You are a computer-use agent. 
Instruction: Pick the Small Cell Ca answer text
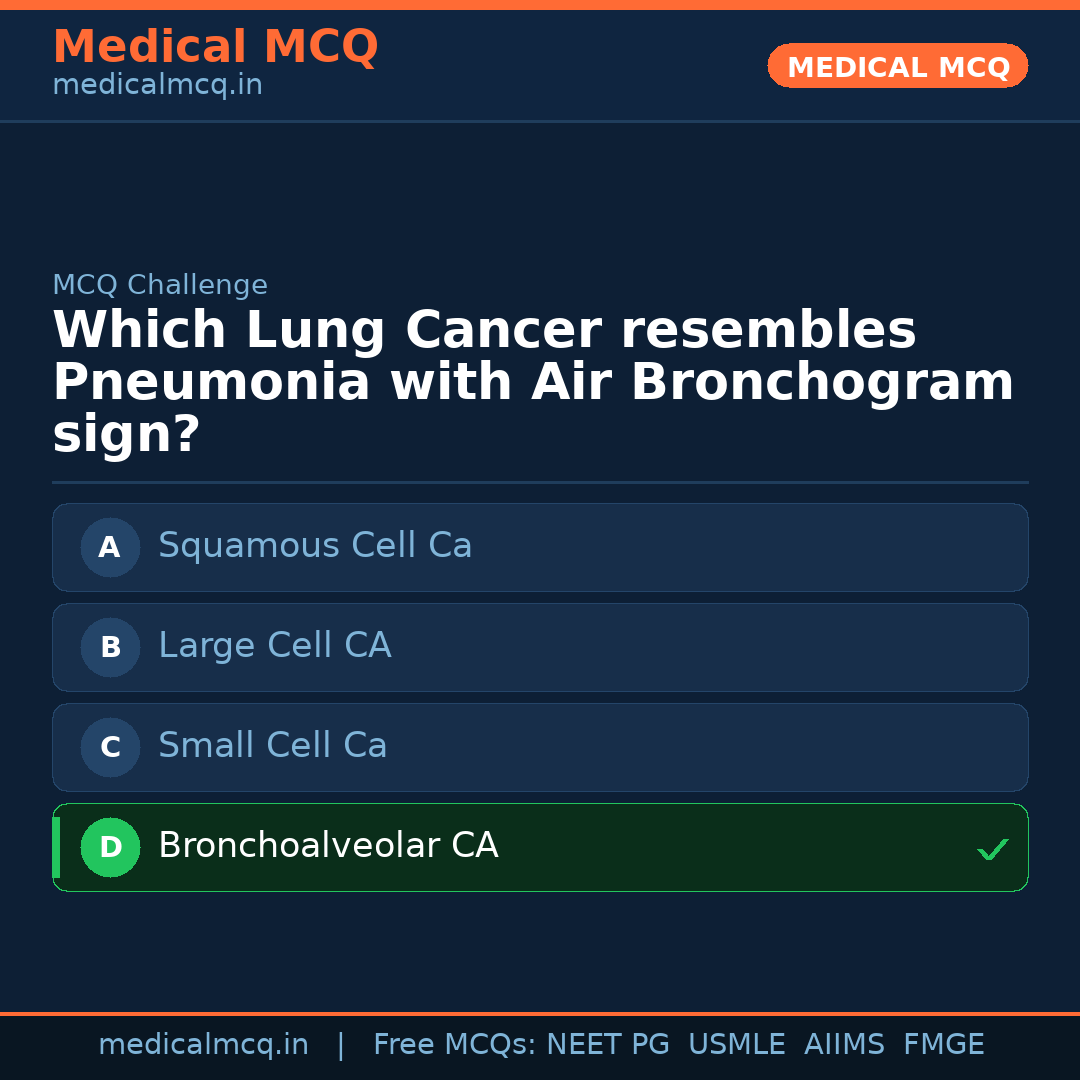272,746
